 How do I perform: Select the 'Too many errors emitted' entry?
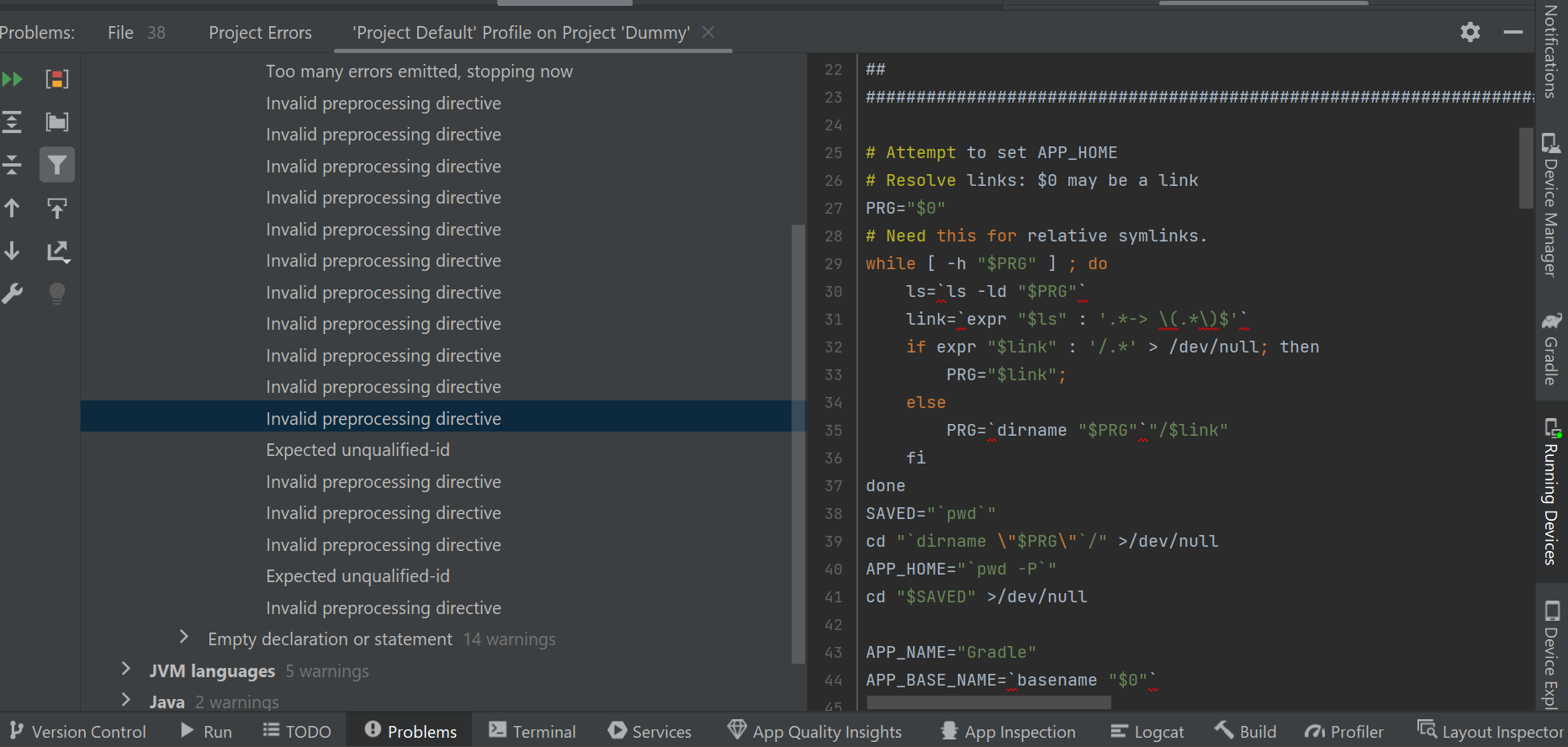click(419, 72)
